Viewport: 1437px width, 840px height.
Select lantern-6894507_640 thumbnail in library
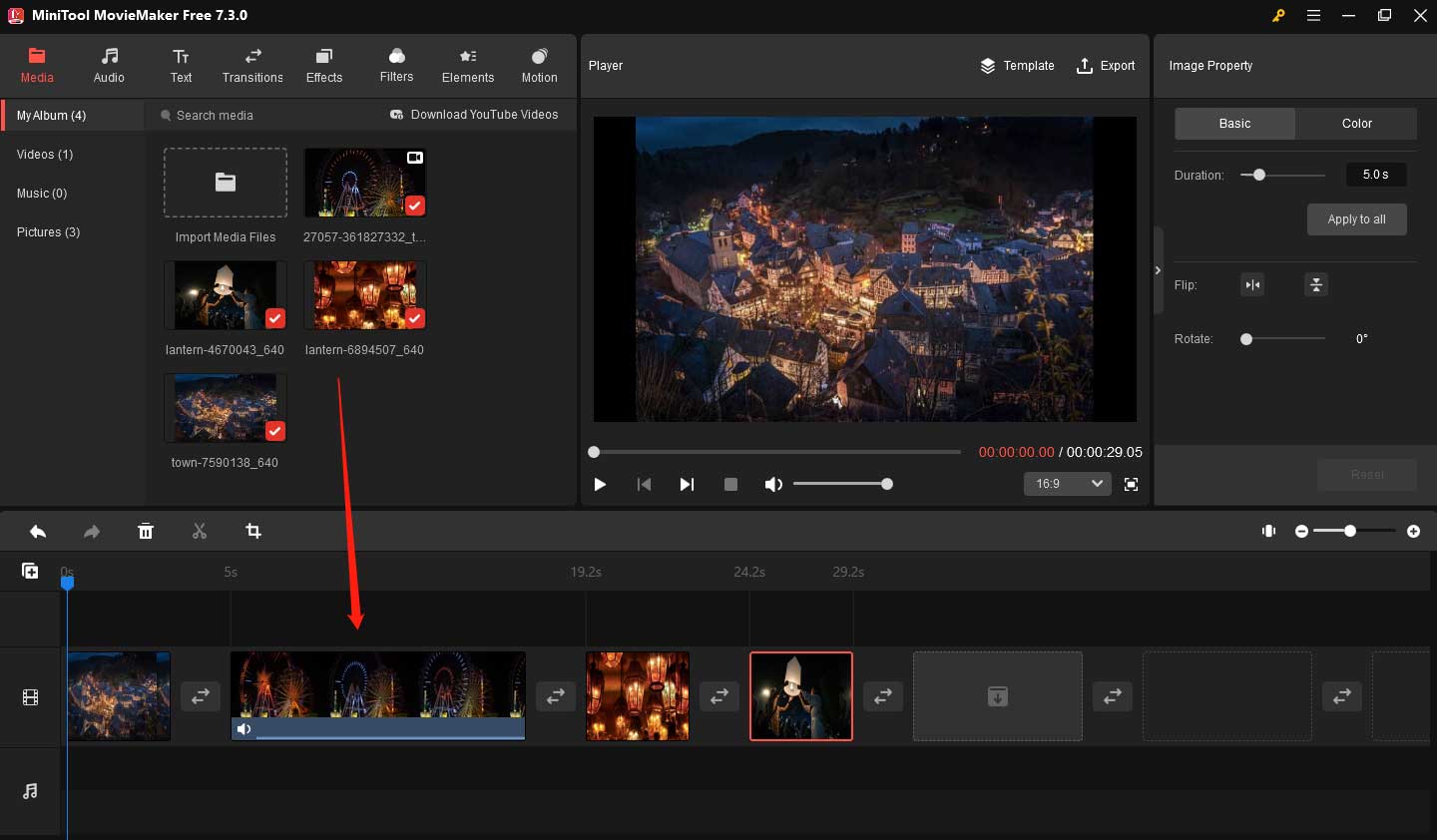pyautogui.click(x=364, y=295)
